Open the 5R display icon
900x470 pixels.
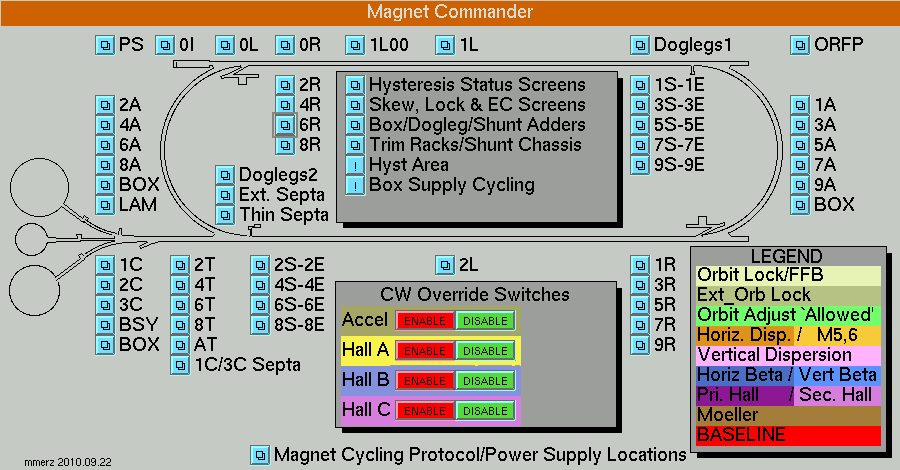click(640, 305)
